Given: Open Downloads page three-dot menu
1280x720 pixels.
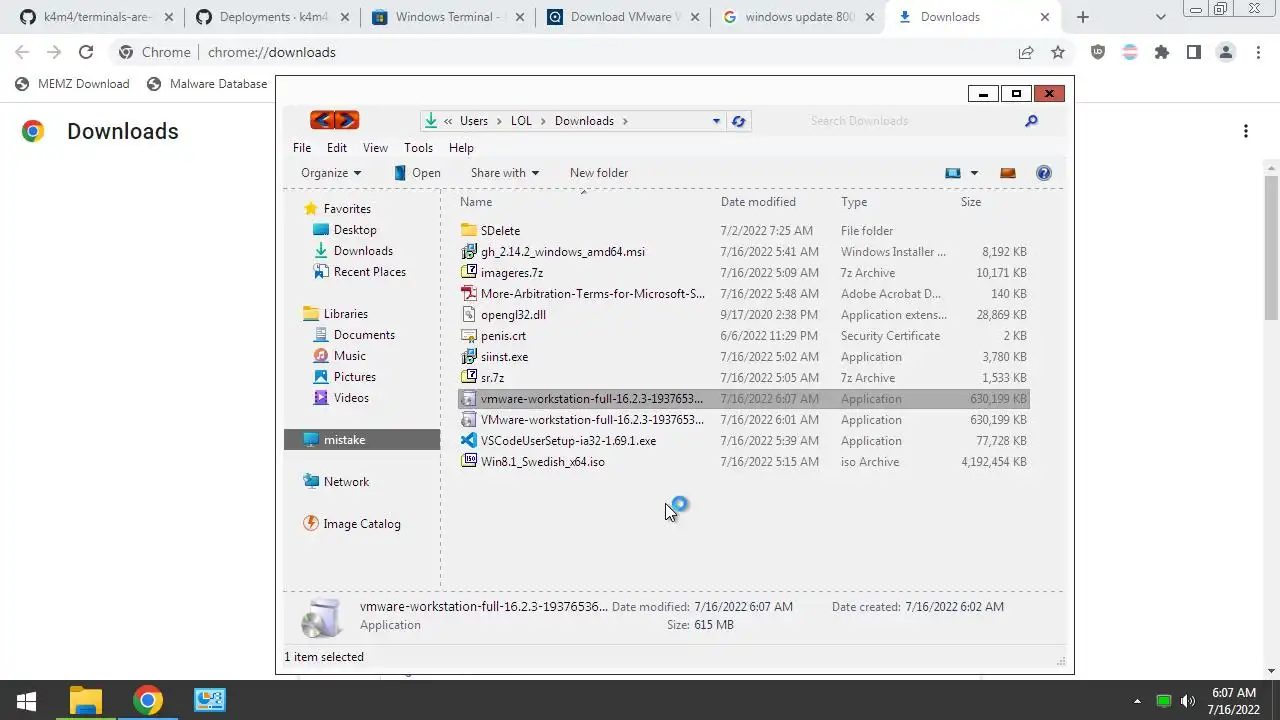Looking at the screenshot, I should (1246, 131).
